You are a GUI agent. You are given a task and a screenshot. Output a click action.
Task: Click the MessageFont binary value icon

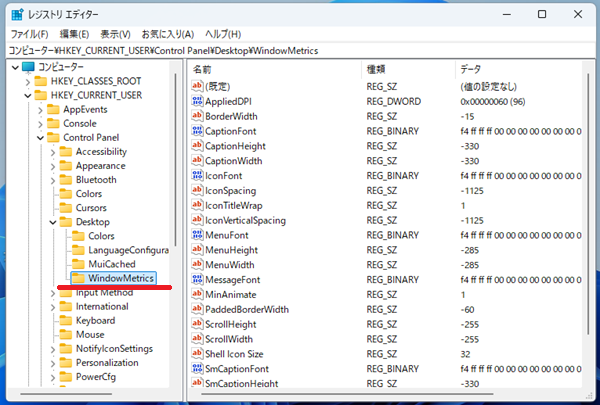coord(196,280)
